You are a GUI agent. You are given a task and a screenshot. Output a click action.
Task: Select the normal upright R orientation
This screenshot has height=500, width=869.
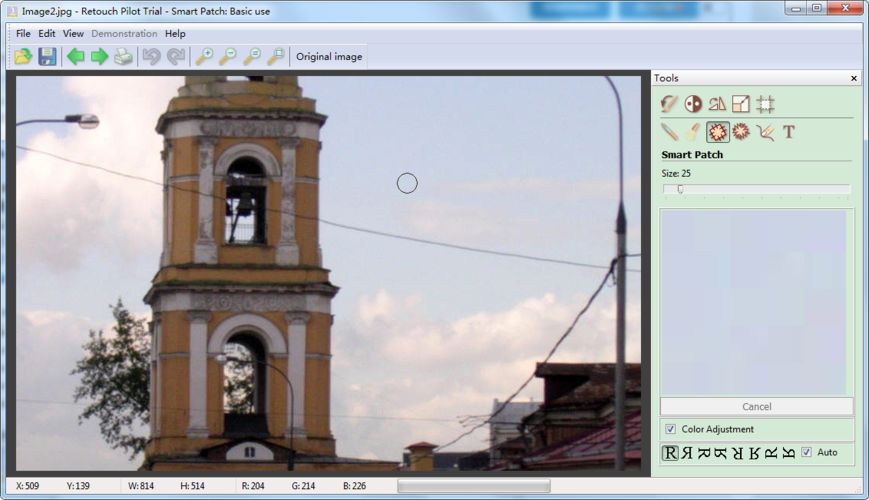(670, 453)
